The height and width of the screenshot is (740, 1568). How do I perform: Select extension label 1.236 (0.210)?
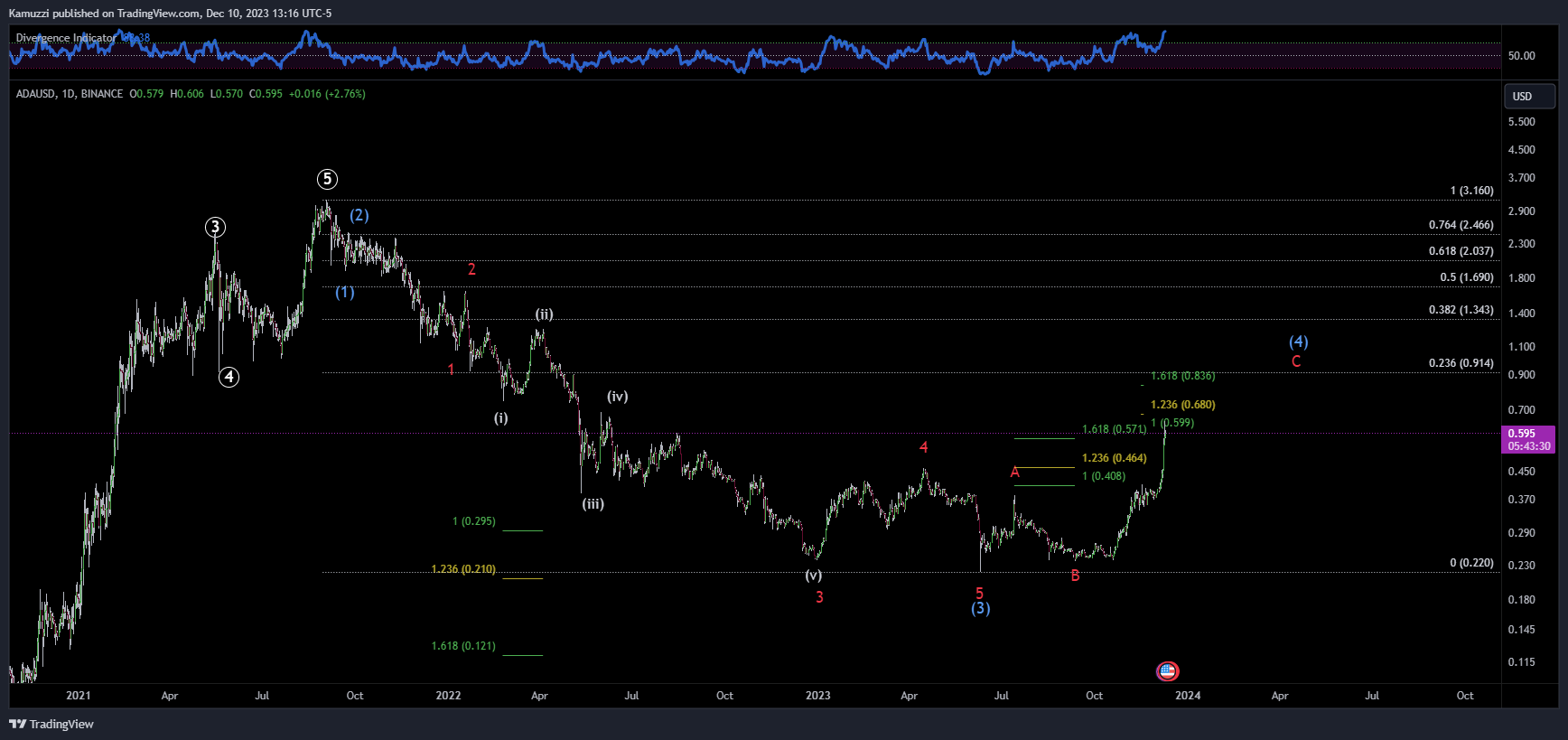pos(462,569)
